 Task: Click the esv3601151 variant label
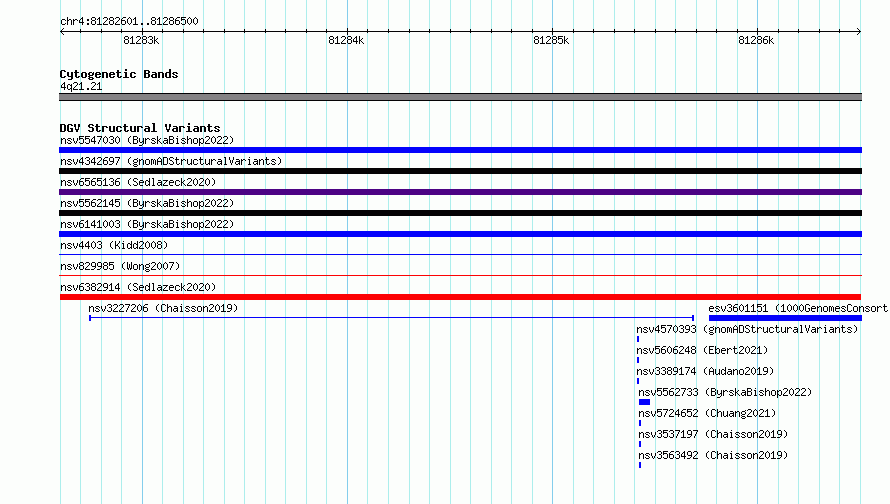(x=798, y=308)
